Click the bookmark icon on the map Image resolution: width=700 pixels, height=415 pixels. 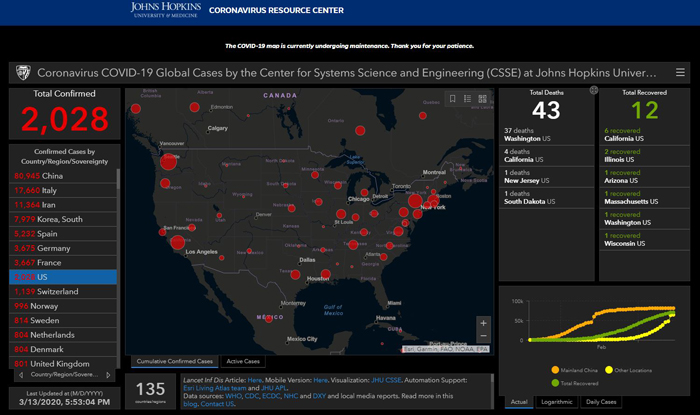click(x=452, y=99)
